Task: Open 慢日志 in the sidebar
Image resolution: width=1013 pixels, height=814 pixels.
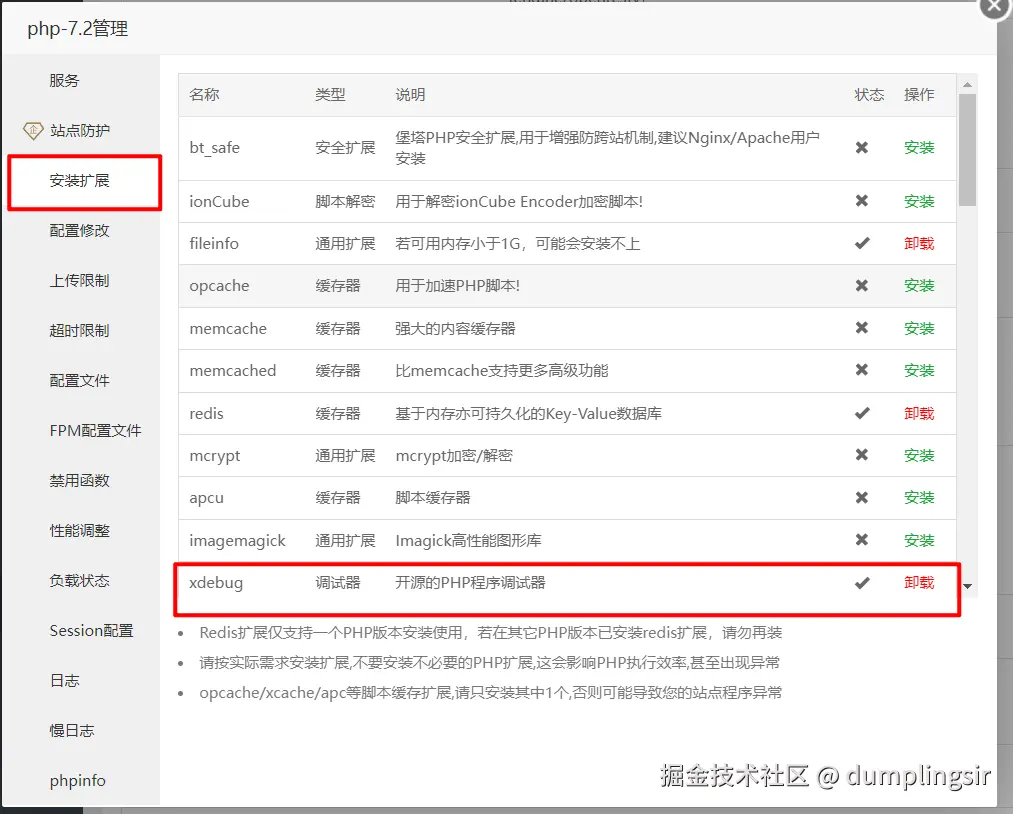Action: (72, 731)
